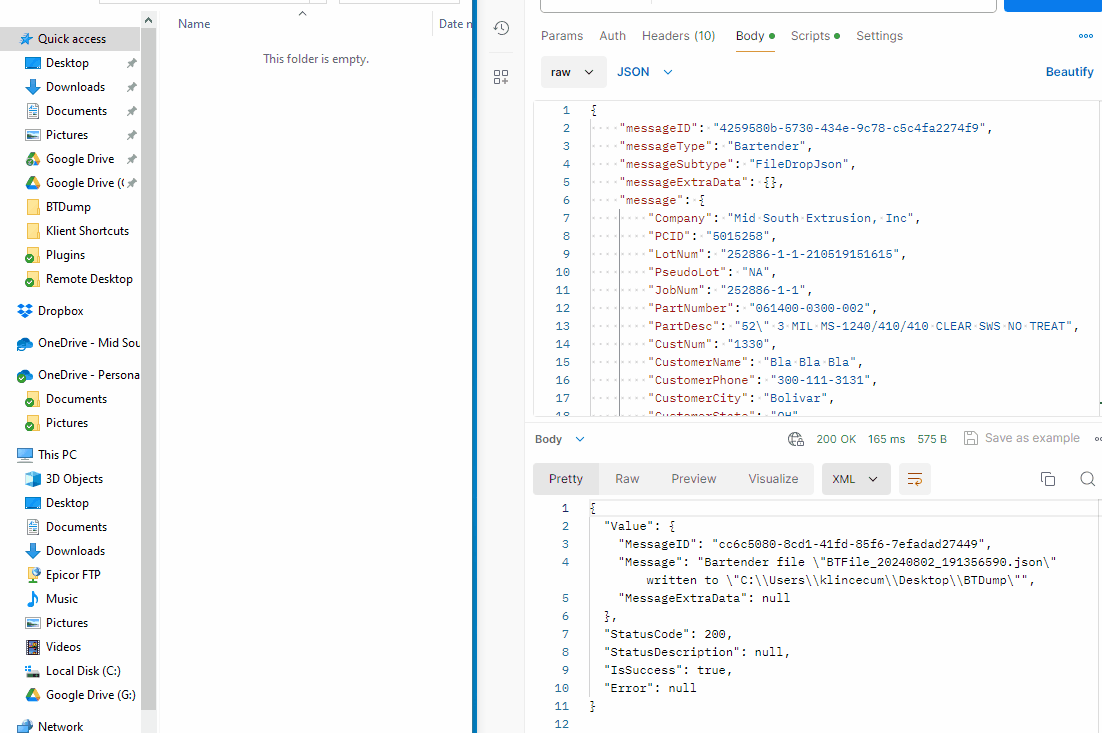Viewport: 1102px width, 733px height.
Task: Click the save icon beside Save as example
Action: click(x=971, y=438)
